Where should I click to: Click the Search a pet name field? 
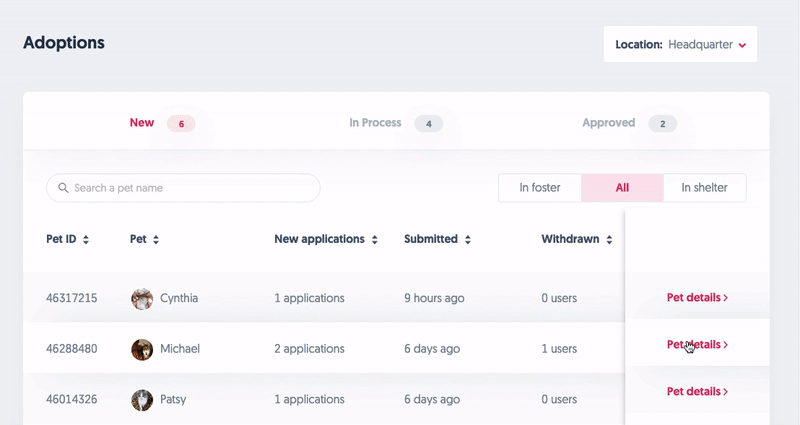tap(190, 188)
